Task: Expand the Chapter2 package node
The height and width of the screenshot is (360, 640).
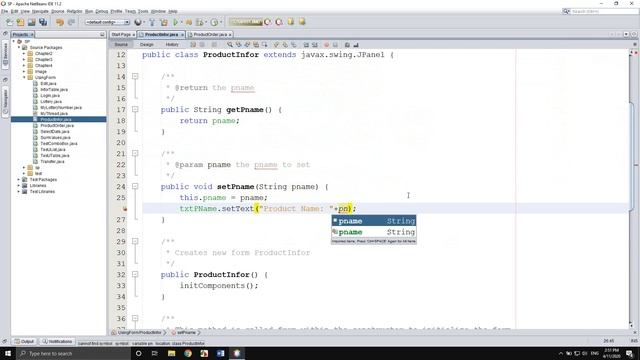Action: 24,53
